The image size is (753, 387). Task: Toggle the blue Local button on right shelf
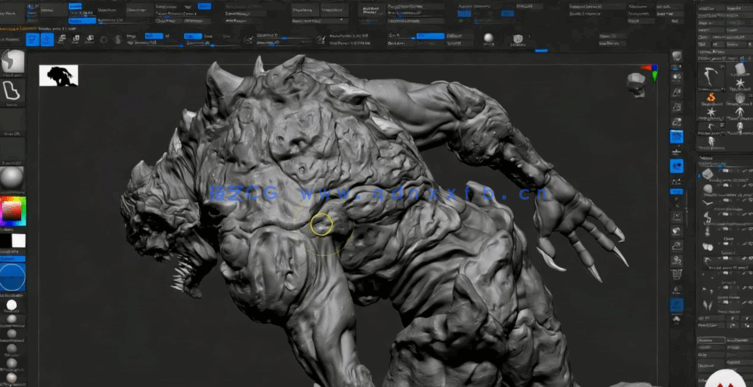(x=677, y=167)
